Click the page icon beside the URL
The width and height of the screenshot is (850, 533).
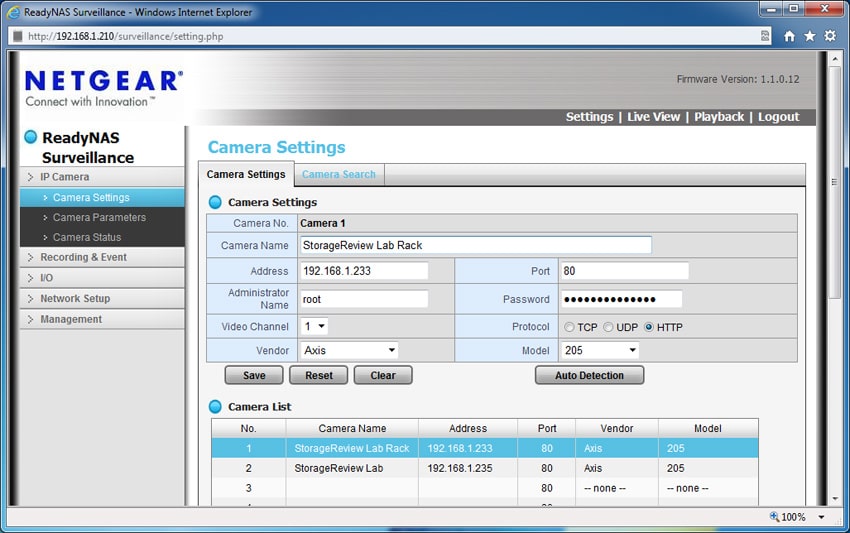tap(18, 36)
